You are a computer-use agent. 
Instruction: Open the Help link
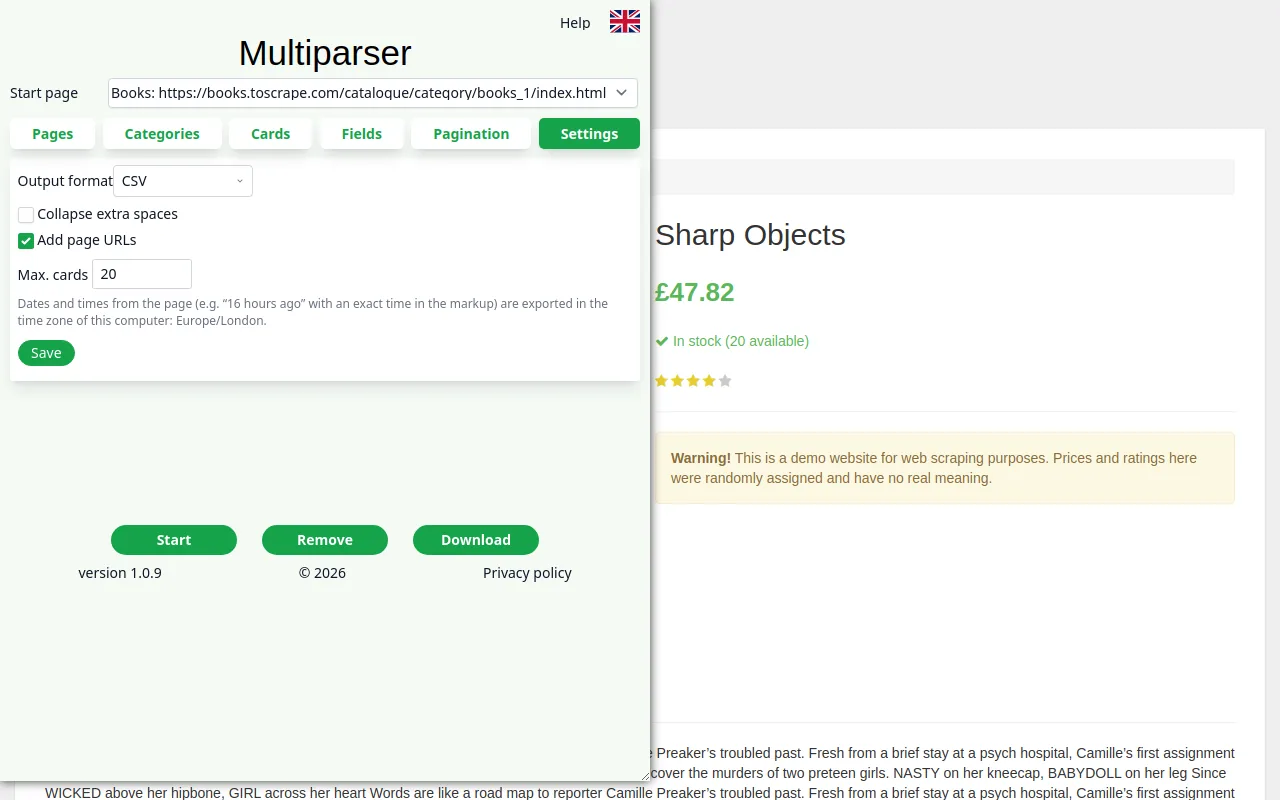pos(575,23)
